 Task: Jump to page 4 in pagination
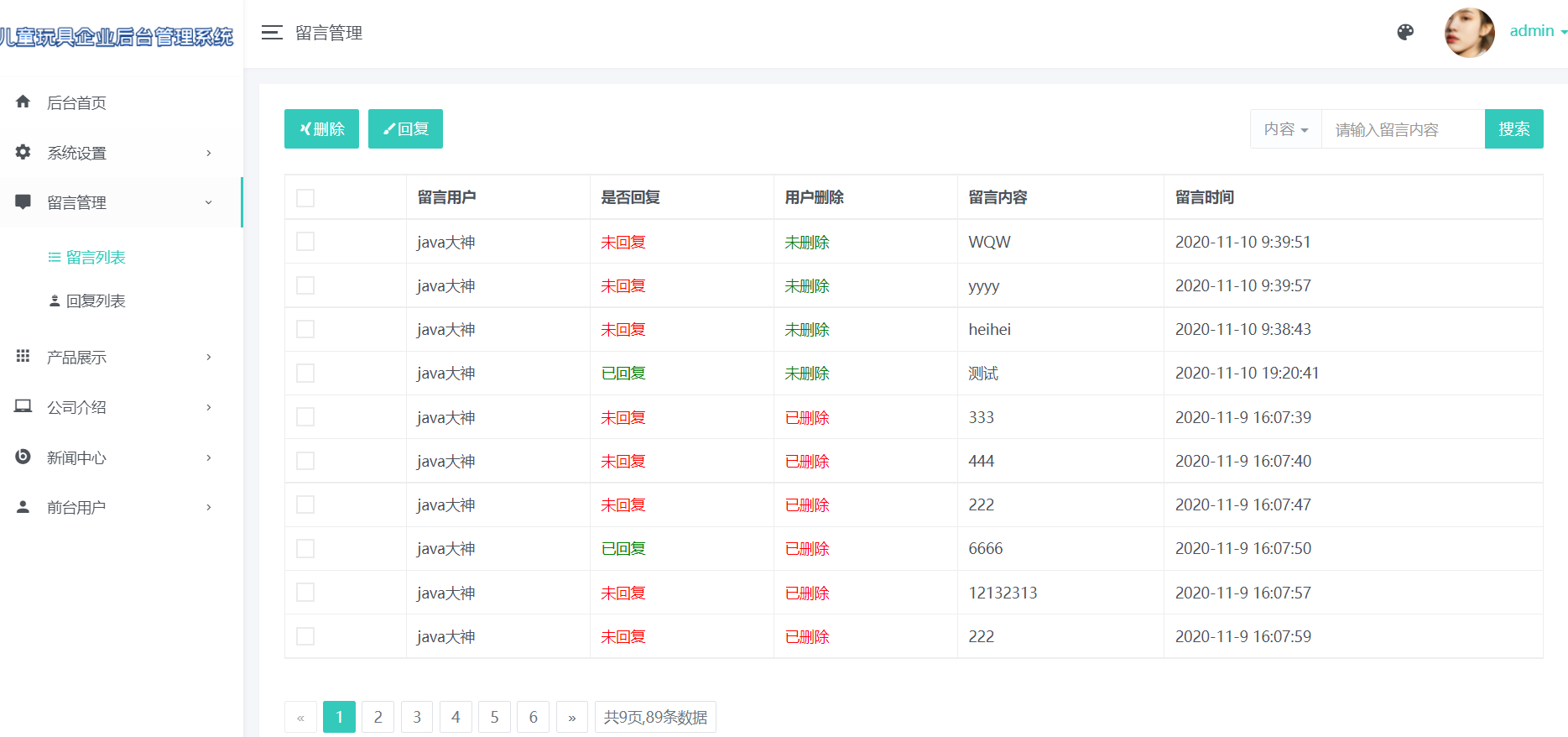coord(456,717)
